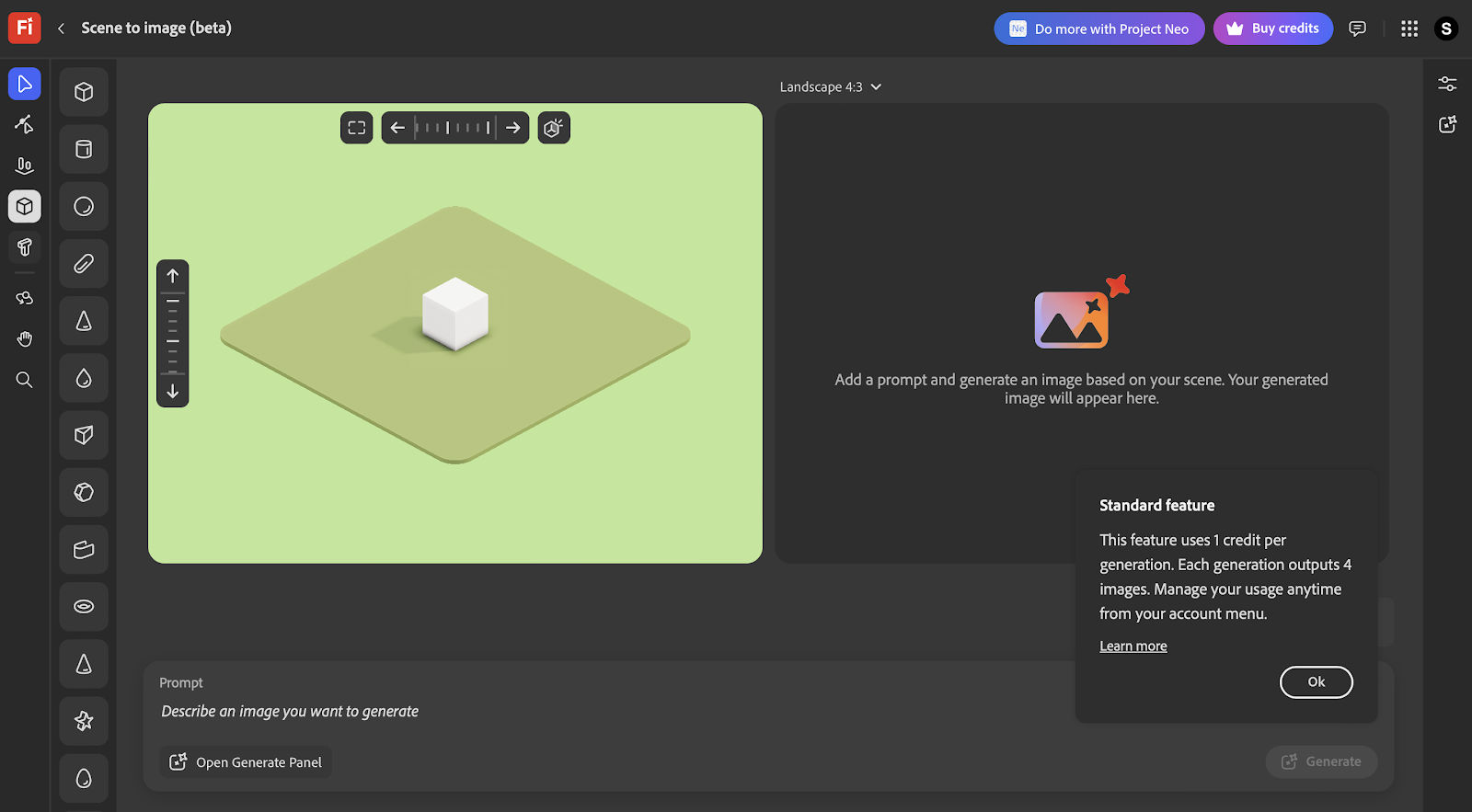Expand the Landscape 4:3 aspect ratio dropdown

[830, 86]
